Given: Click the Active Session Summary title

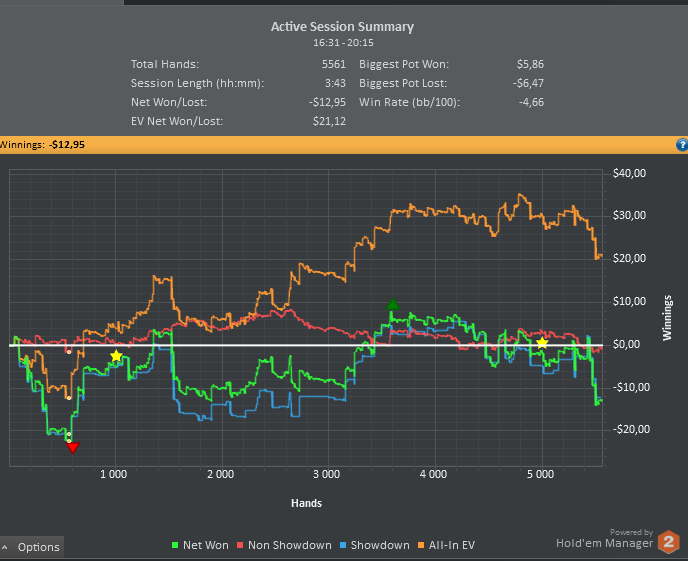Looking at the screenshot, I should tap(342, 27).
